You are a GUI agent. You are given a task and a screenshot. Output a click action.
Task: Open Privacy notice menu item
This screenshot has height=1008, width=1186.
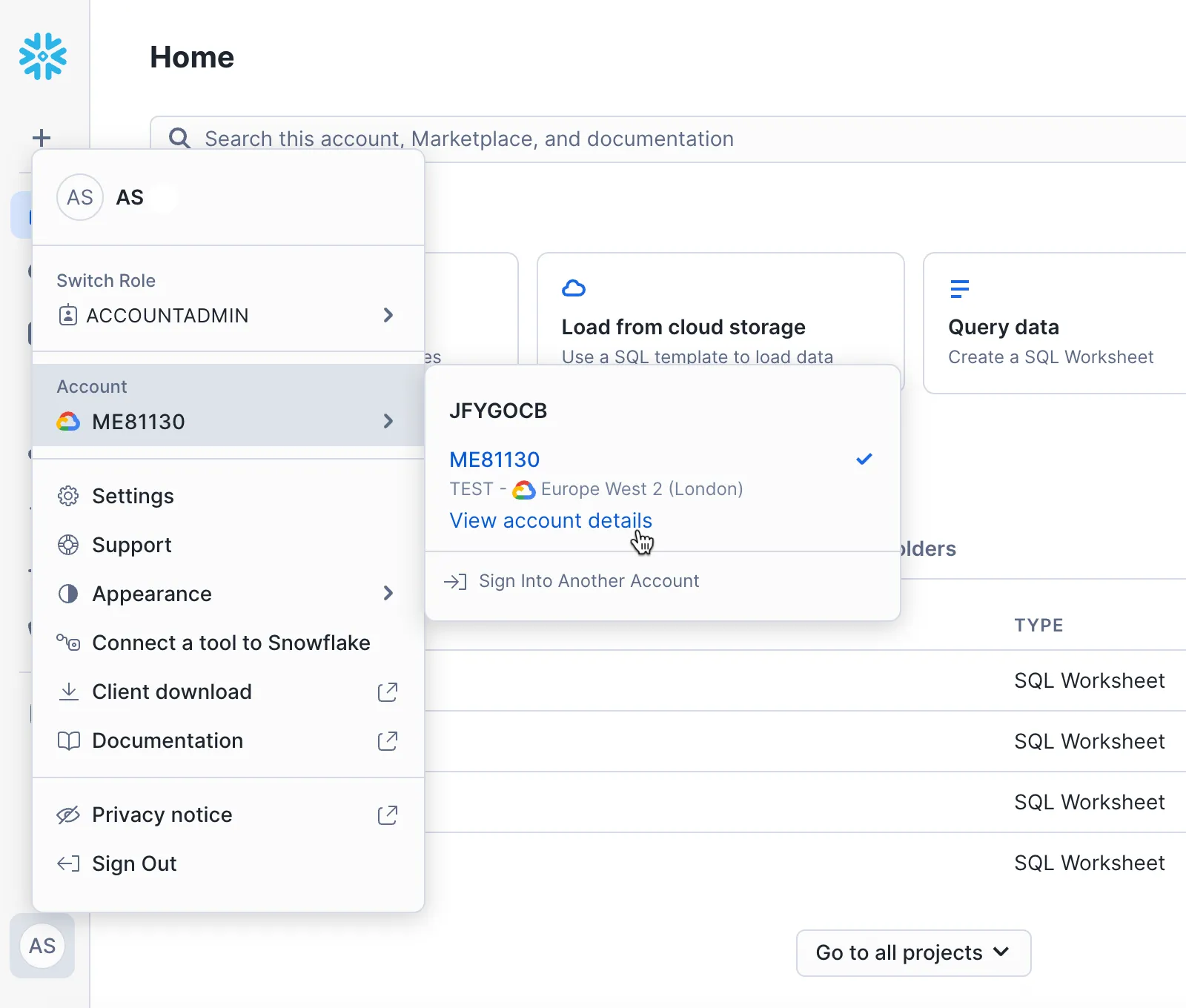tap(228, 815)
